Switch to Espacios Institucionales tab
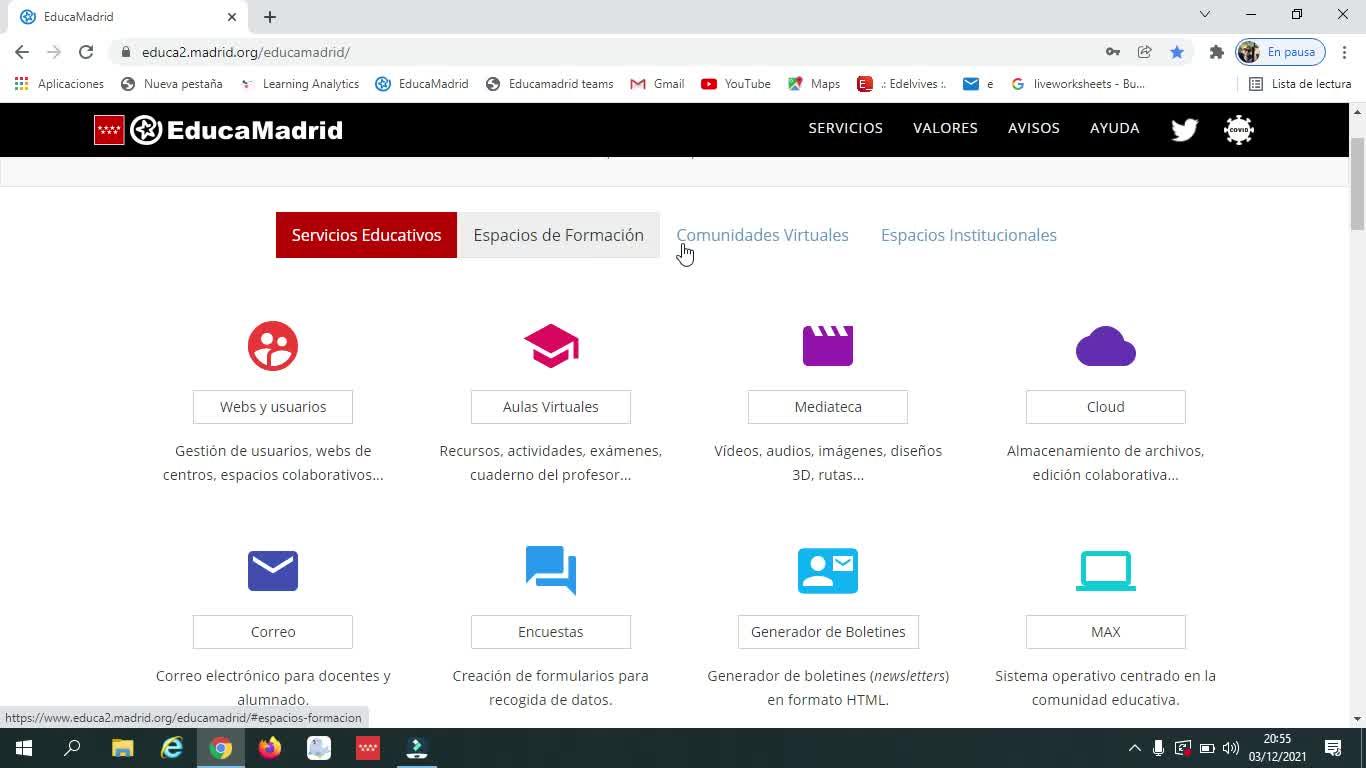Screen dimensions: 1366x768 (969, 235)
